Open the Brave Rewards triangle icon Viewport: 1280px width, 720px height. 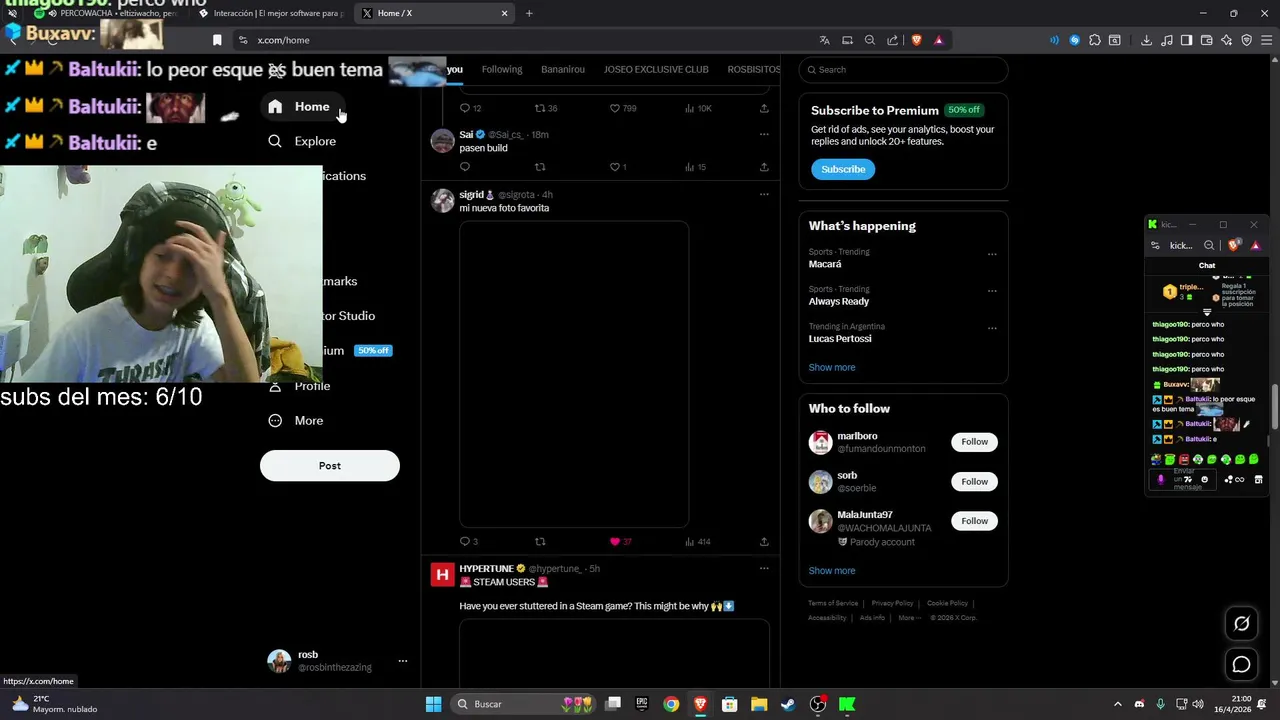click(x=938, y=40)
